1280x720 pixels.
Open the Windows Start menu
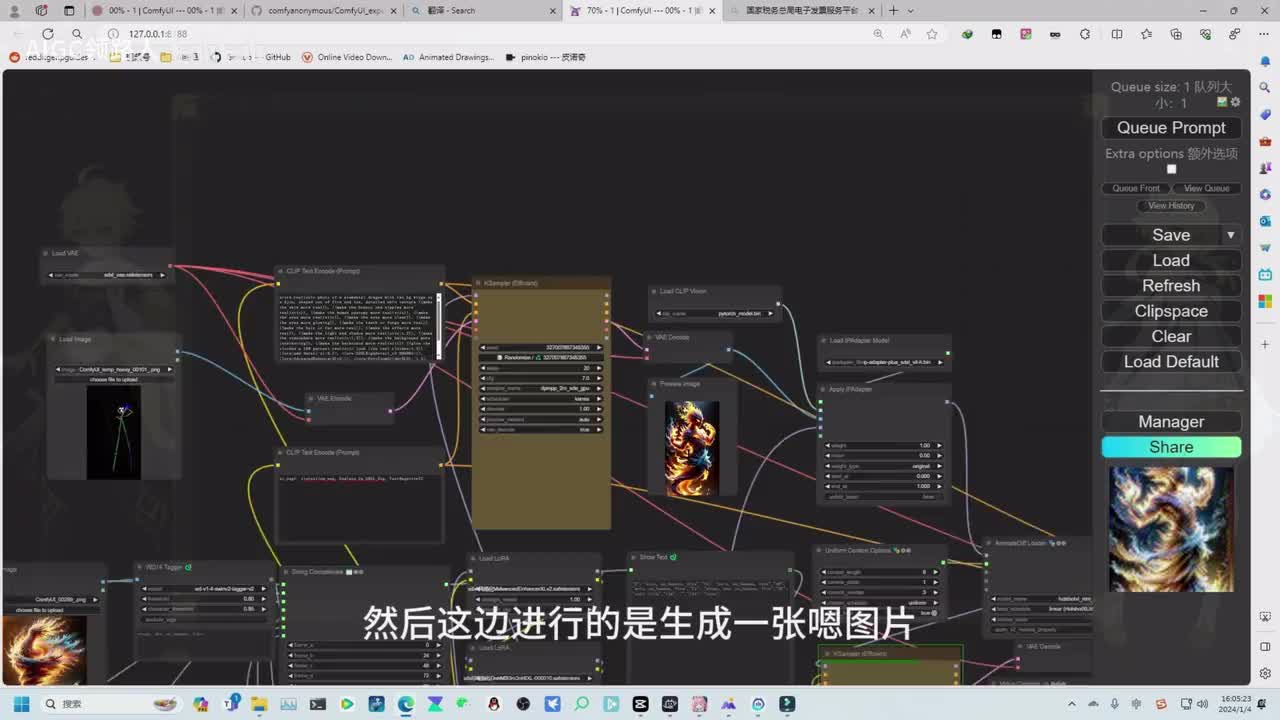click(21, 704)
